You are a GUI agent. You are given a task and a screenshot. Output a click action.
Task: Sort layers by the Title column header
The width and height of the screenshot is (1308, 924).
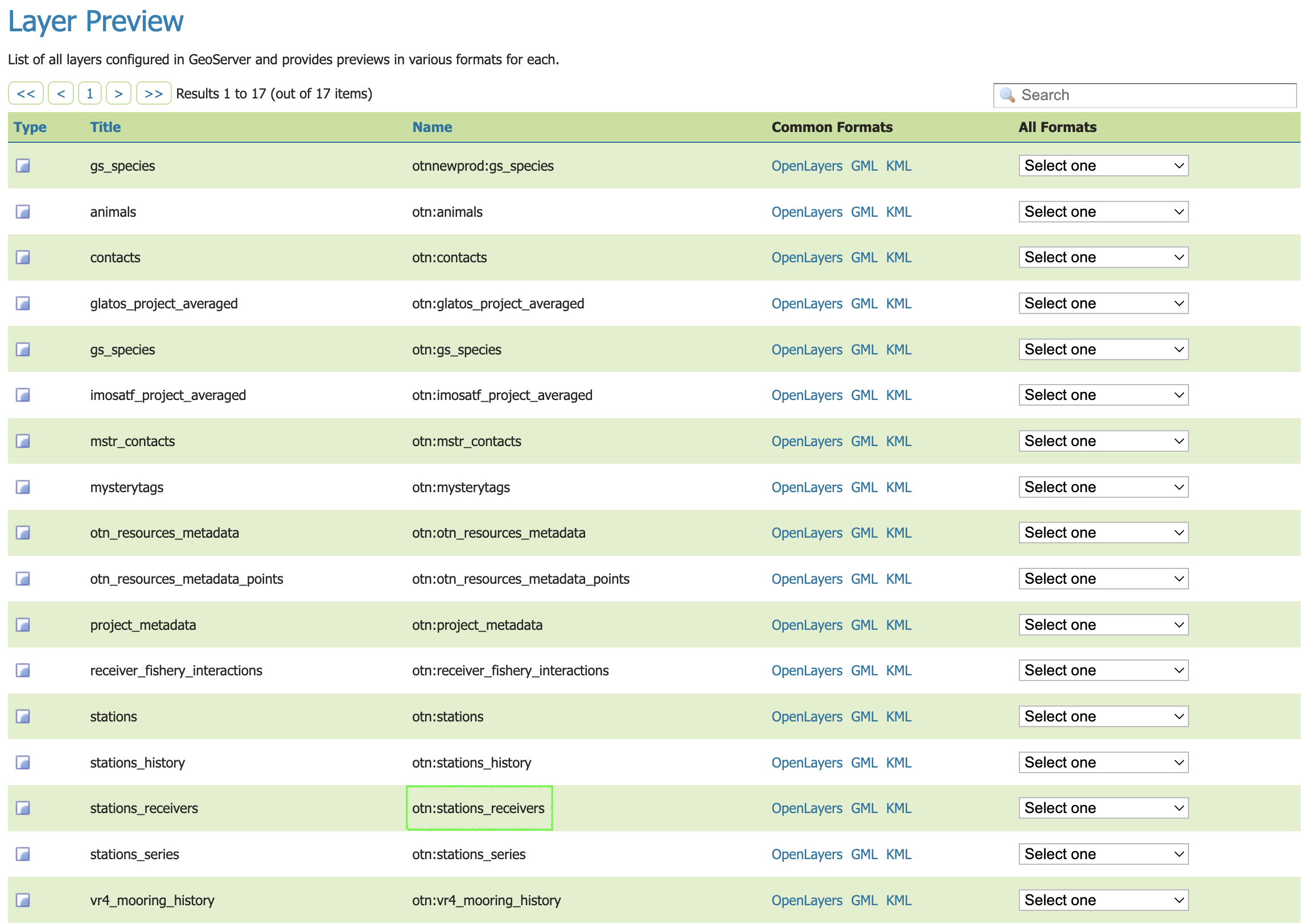[105, 127]
